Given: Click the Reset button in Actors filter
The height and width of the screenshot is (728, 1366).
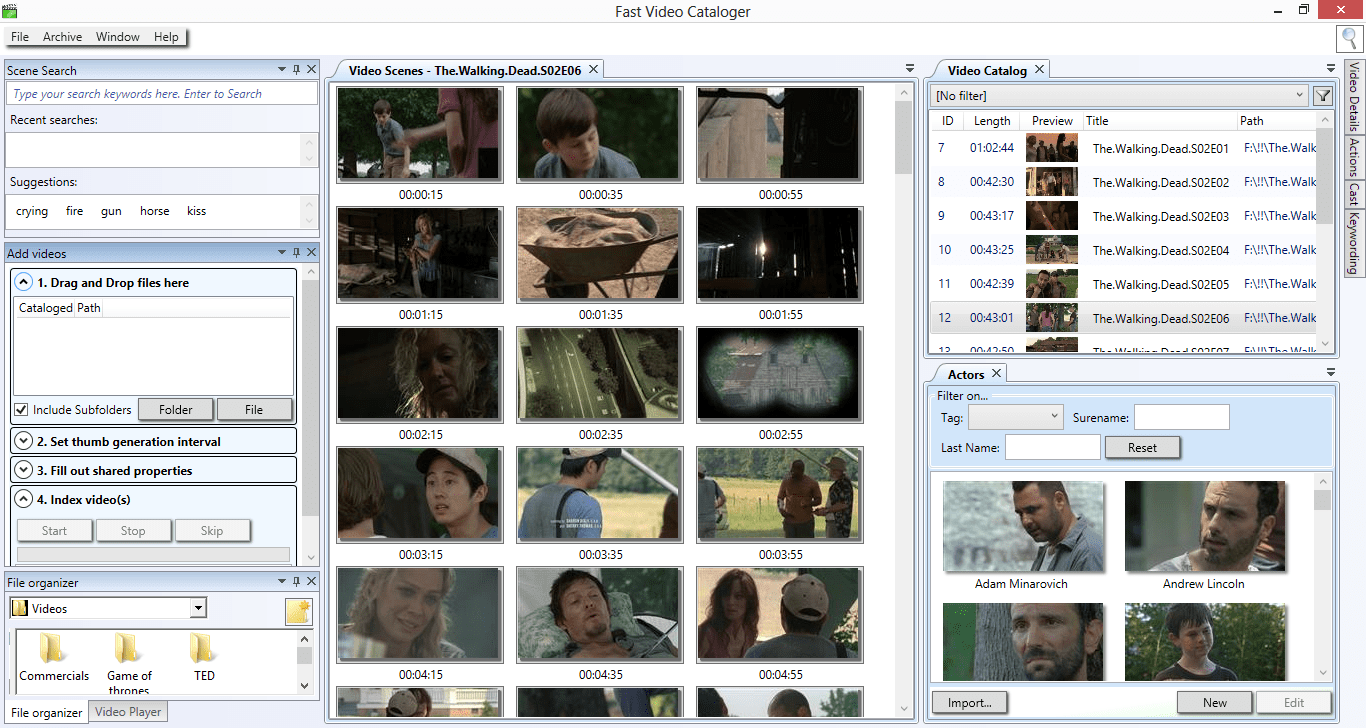Looking at the screenshot, I should point(1142,448).
